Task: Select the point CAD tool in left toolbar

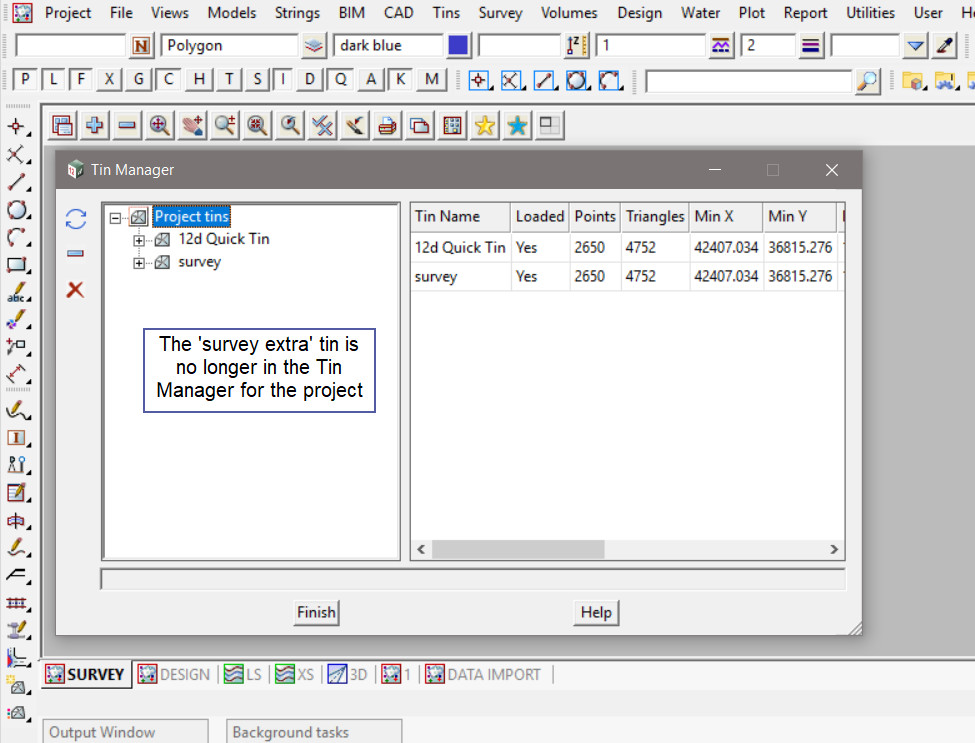Action: (x=16, y=127)
